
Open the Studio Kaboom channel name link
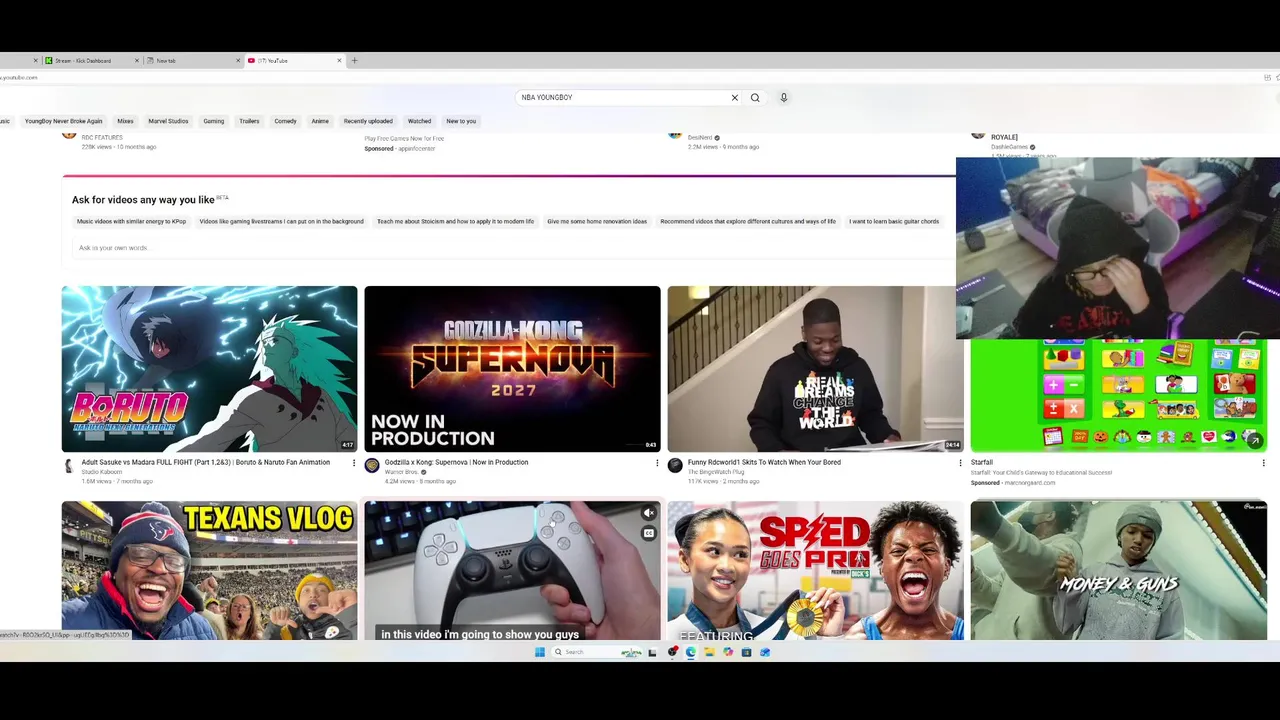(x=101, y=472)
